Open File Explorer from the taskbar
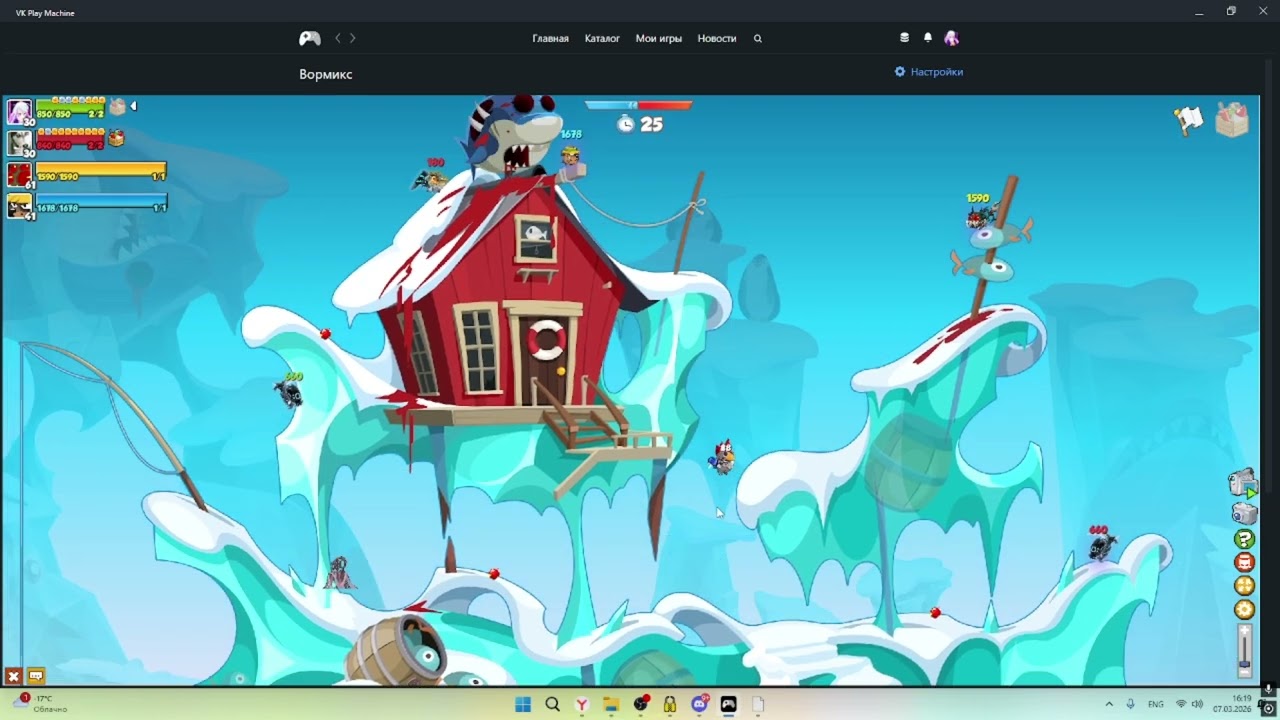The height and width of the screenshot is (720, 1280). pos(611,704)
